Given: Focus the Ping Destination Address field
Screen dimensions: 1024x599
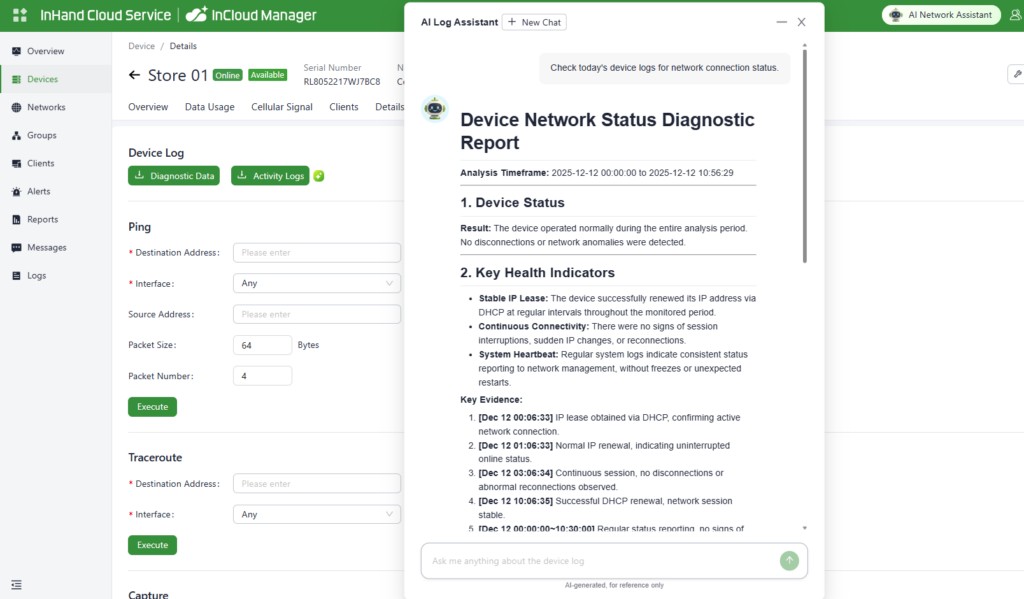Looking at the screenshot, I should coord(316,253).
